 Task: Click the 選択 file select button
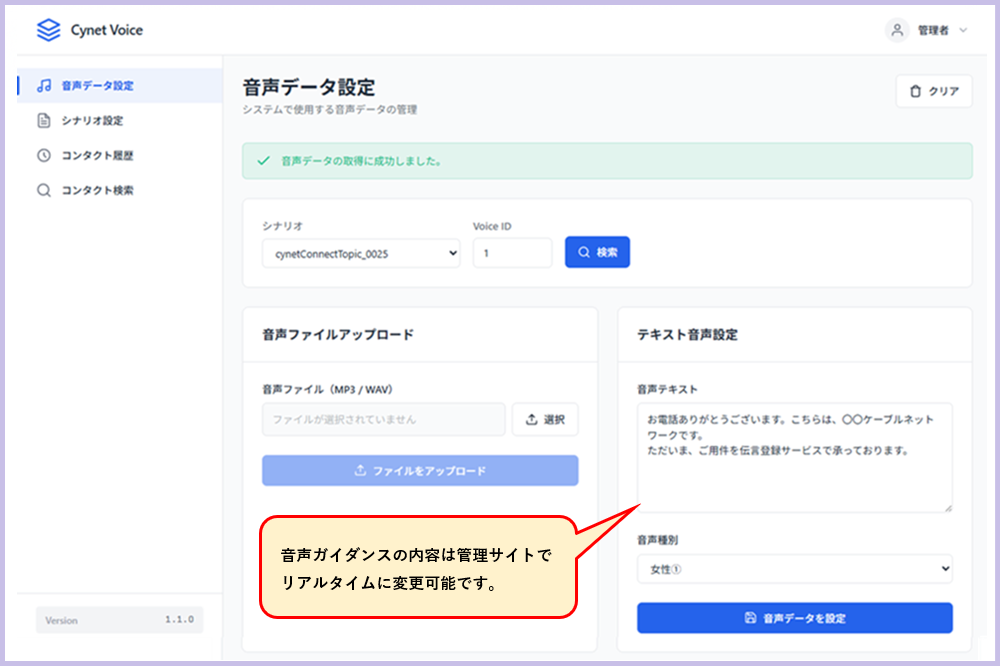point(545,420)
